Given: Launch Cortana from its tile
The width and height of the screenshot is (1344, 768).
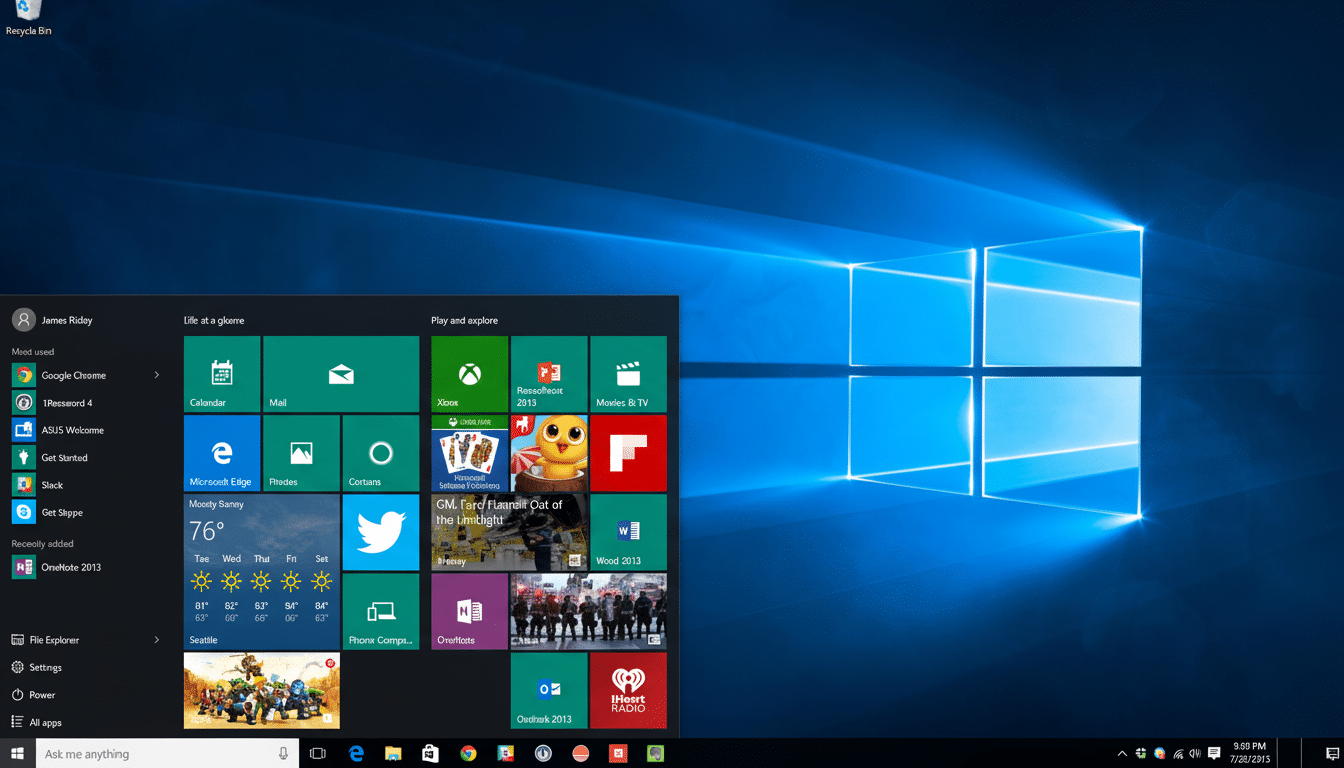Looking at the screenshot, I should point(380,452).
